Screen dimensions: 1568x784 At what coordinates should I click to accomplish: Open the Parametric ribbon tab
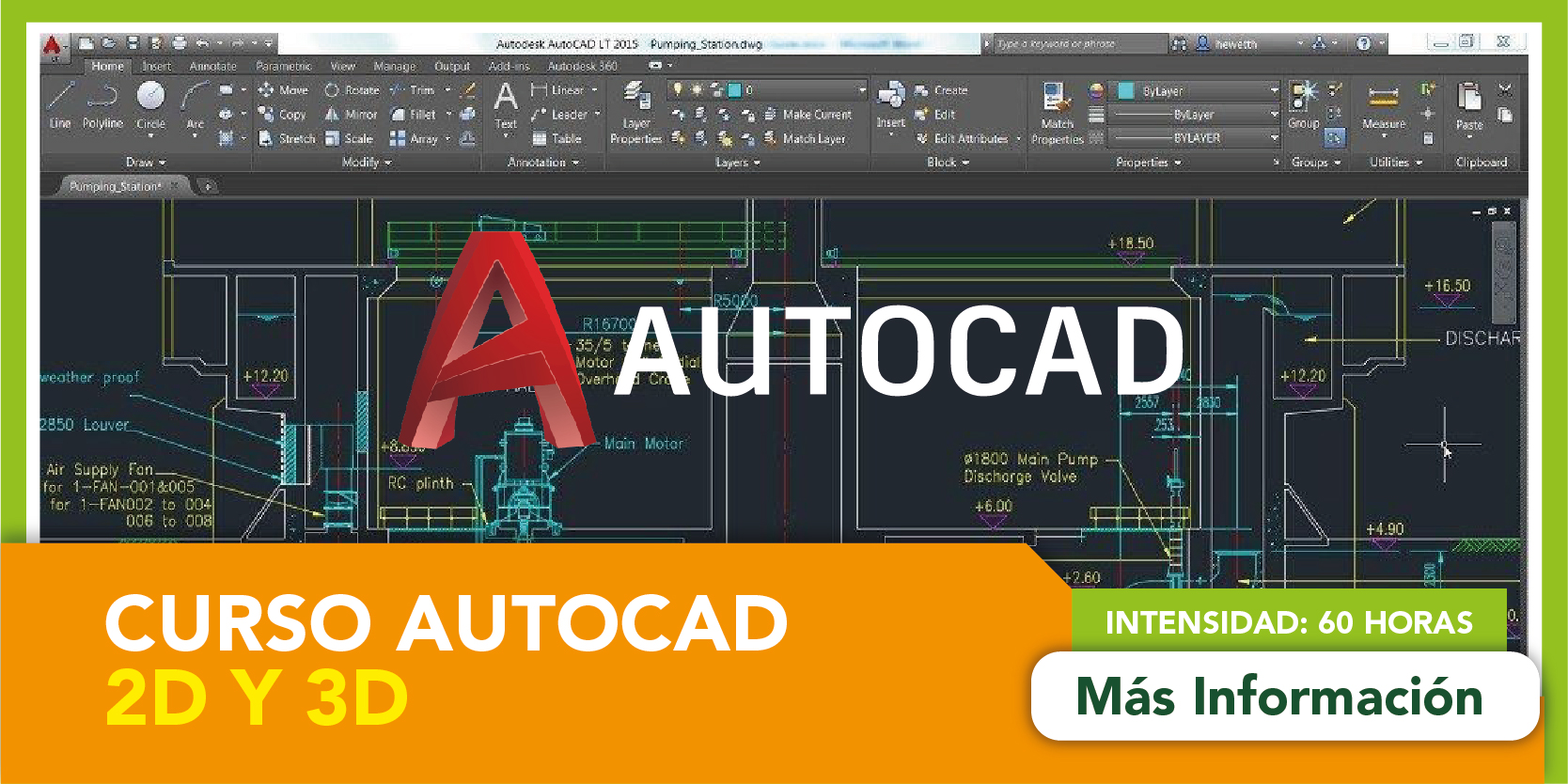283,67
